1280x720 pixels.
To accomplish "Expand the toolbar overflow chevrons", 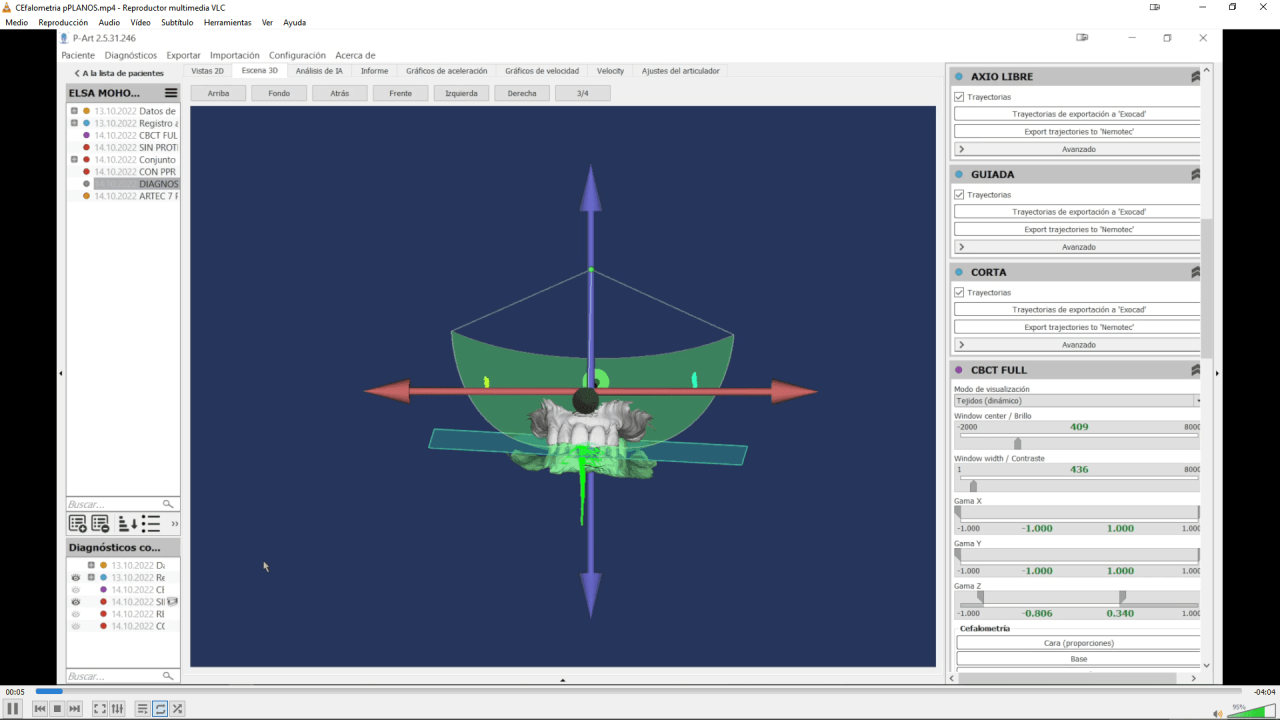I will (x=175, y=523).
